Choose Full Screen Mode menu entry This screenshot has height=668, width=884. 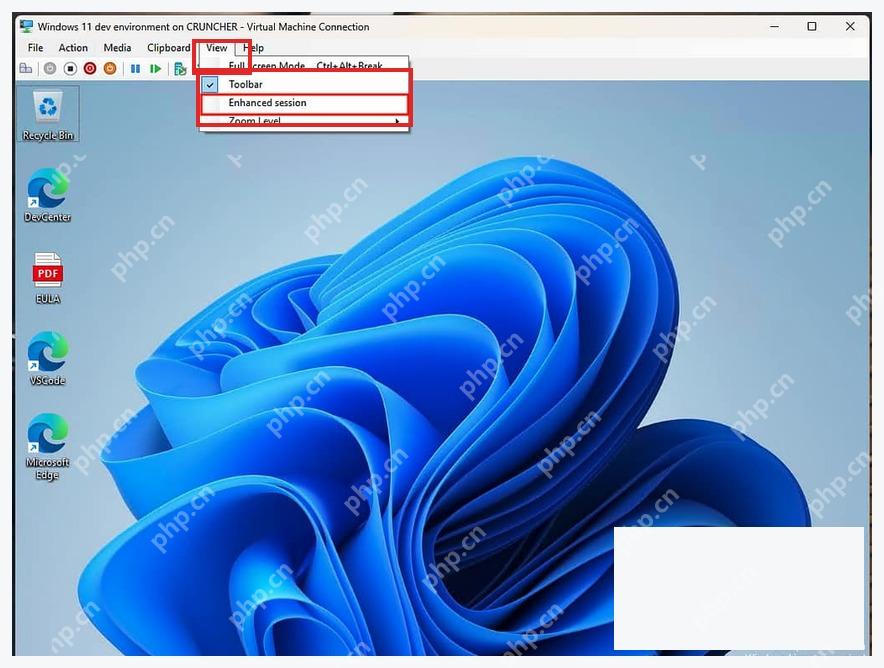tap(304, 65)
